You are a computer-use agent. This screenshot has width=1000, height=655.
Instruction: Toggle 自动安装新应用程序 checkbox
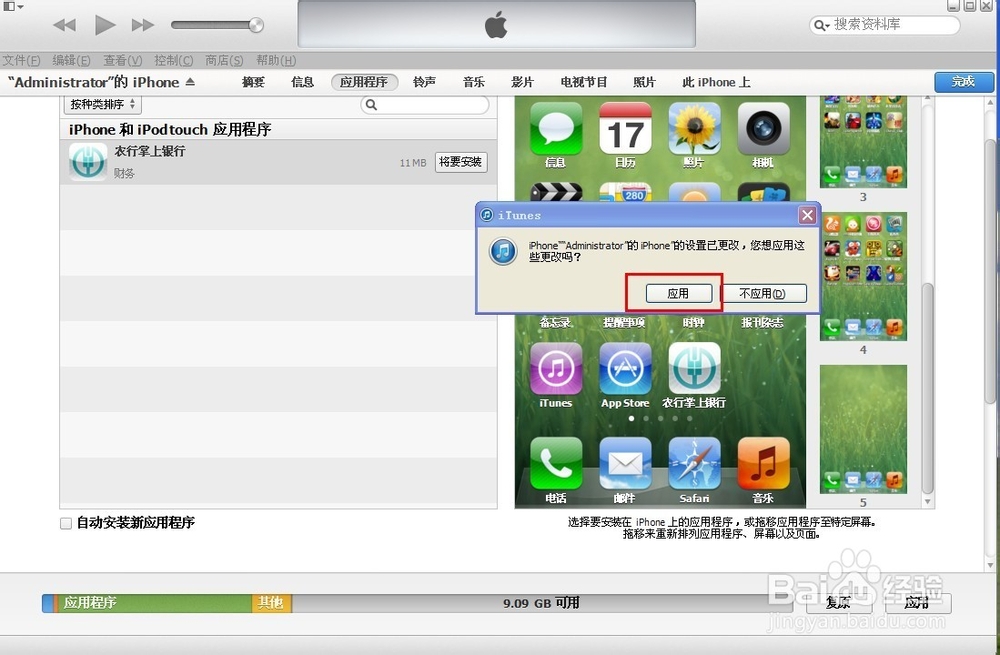point(66,523)
